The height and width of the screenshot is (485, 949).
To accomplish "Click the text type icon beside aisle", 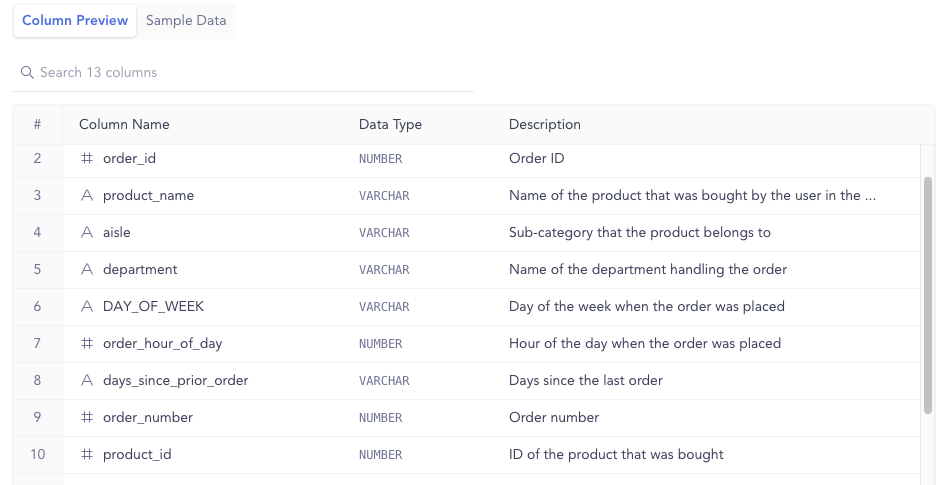I will click(87, 233).
